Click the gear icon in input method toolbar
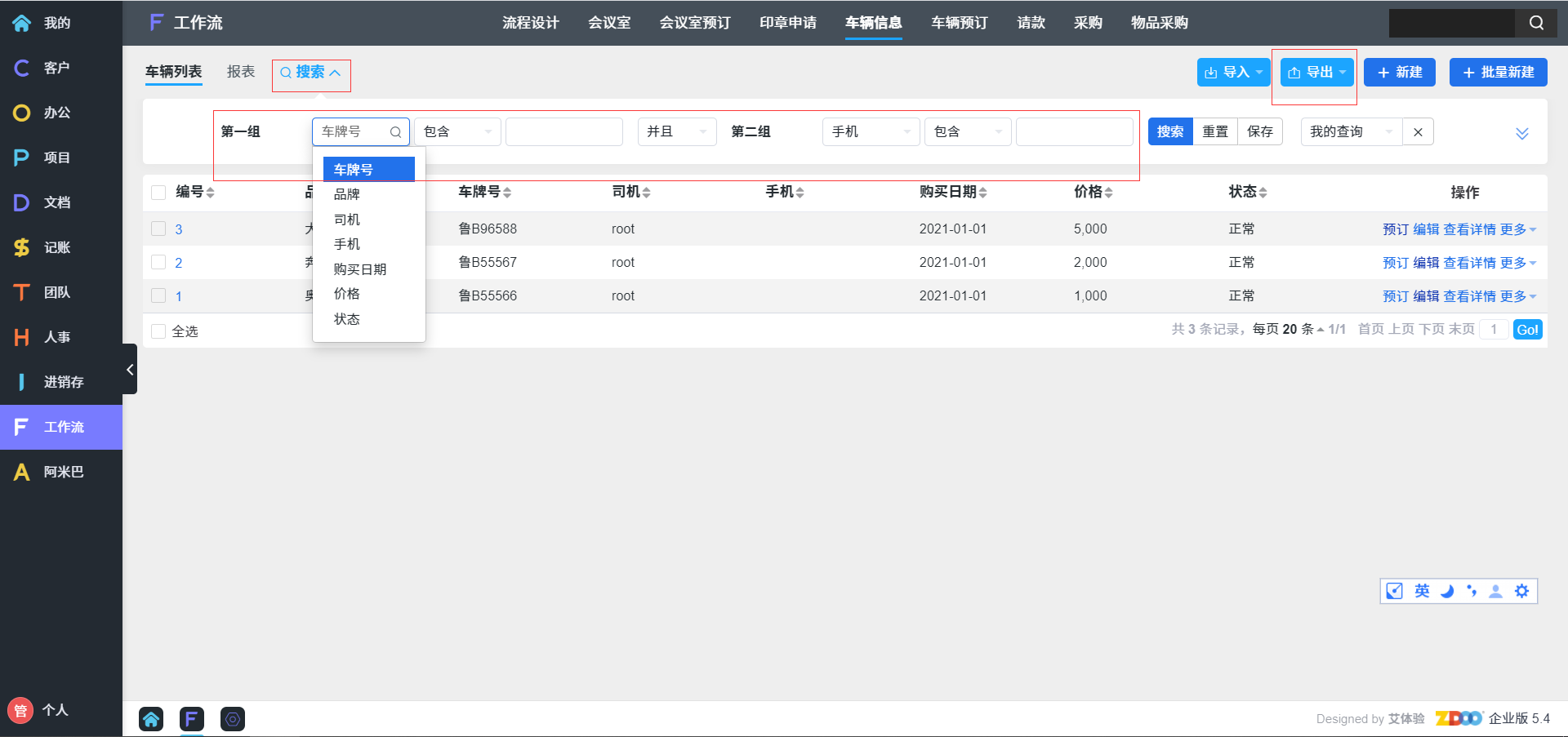The image size is (1568, 737). pyautogui.click(x=1521, y=591)
